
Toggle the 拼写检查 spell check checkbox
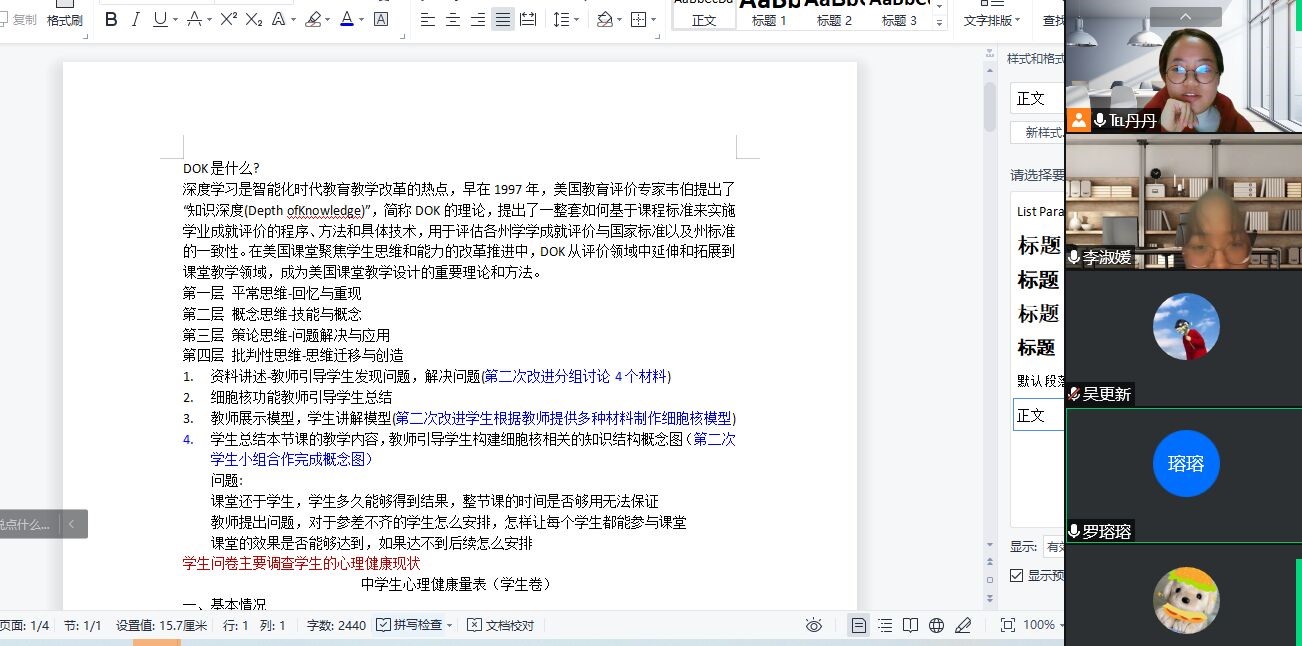coord(384,625)
